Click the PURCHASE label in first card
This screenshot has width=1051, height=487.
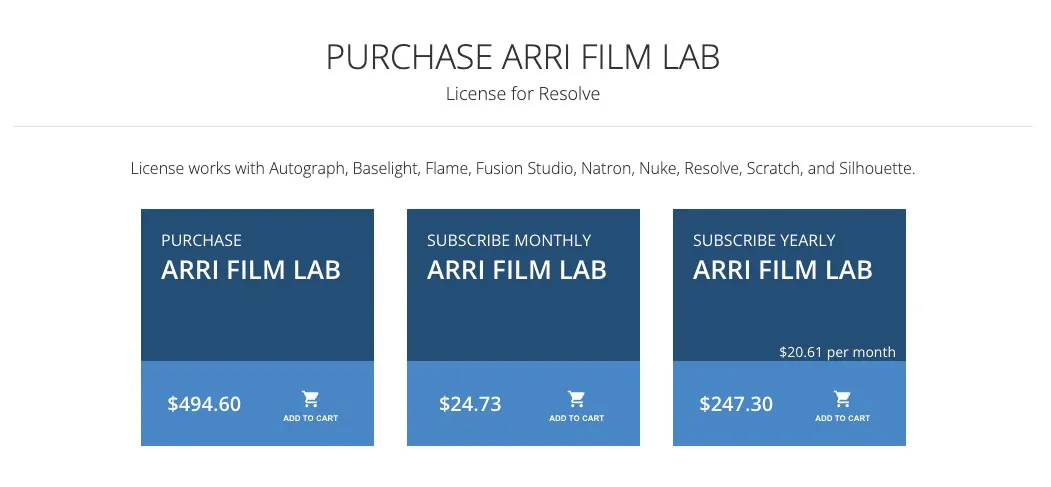[x=201, y=240]
